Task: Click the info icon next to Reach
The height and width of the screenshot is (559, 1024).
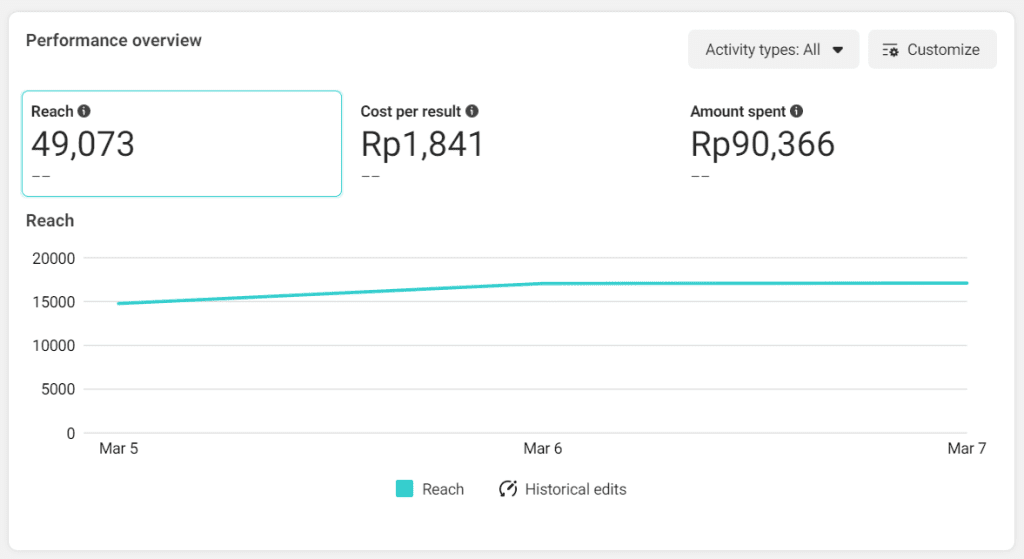Action: [x=84, y=112]
